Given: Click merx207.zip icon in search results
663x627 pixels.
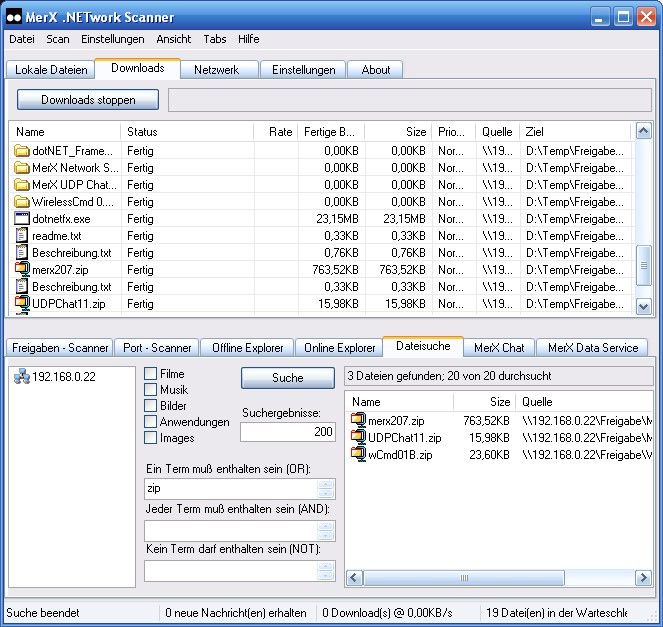Looking at the screenshot, I should [358, 420].
